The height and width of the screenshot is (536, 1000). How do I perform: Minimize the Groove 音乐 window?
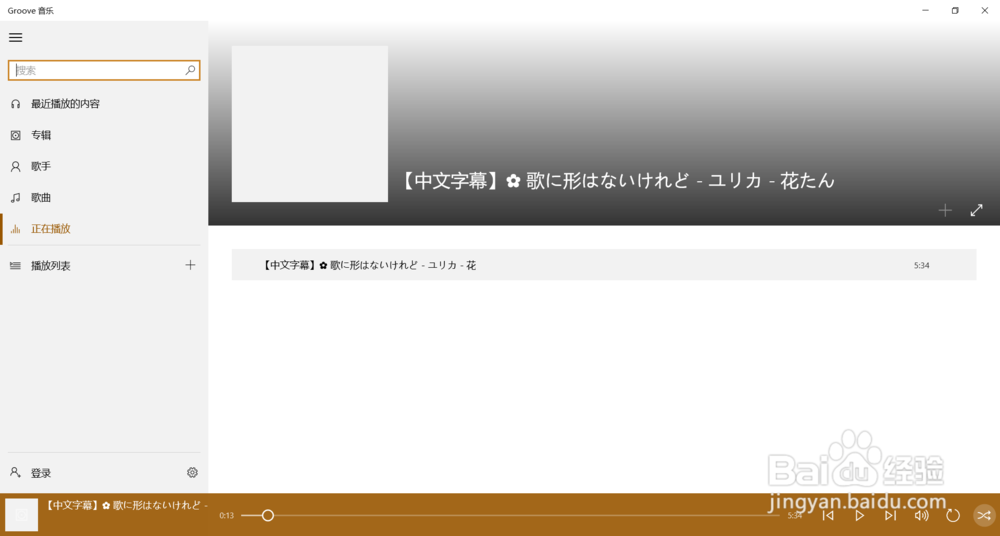(x=925, y=10)
